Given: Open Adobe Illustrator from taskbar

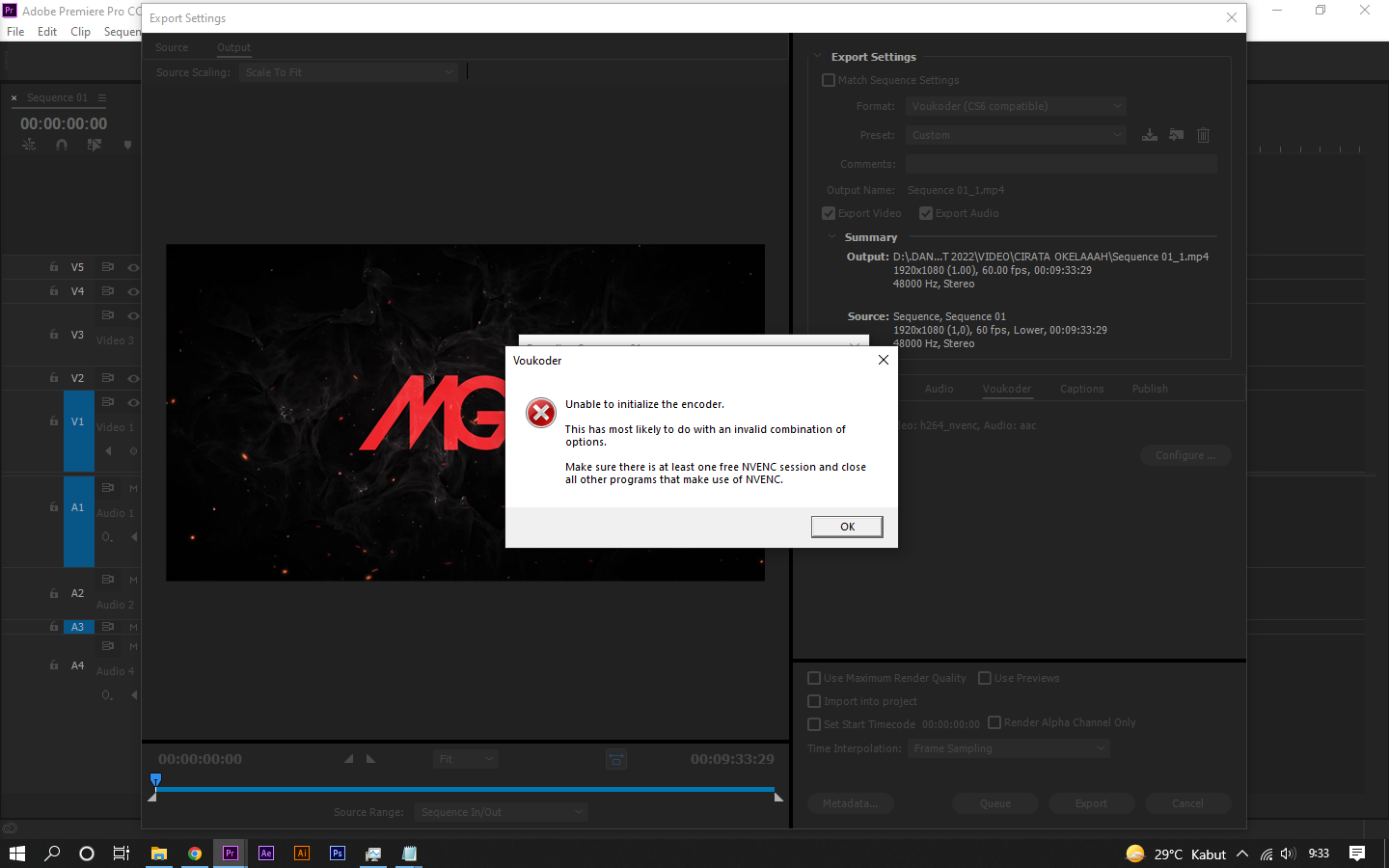Looking at the screenshot, I should [x=302, y=853].
